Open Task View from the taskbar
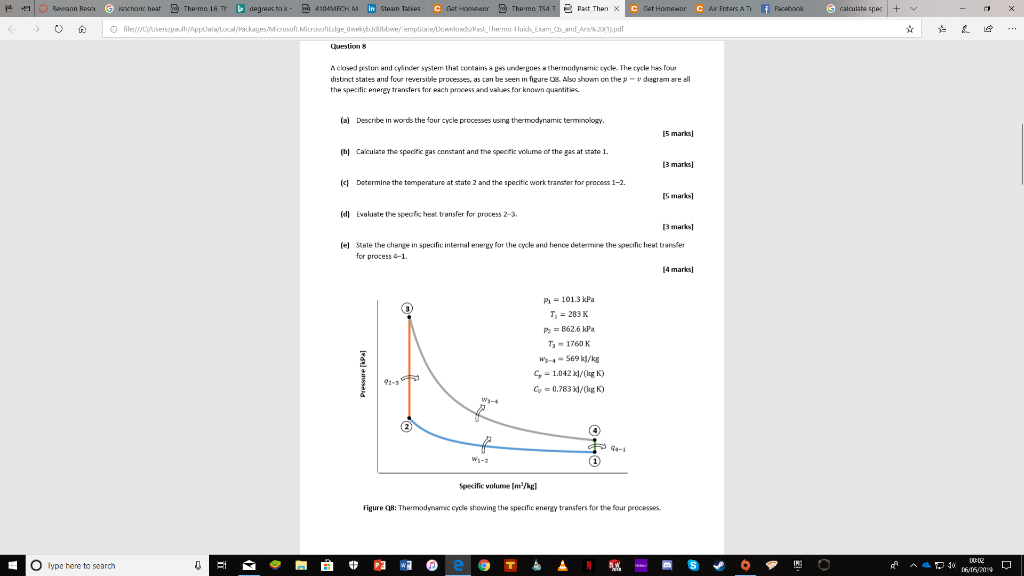1024x576 pixels. tap(220, 565)
